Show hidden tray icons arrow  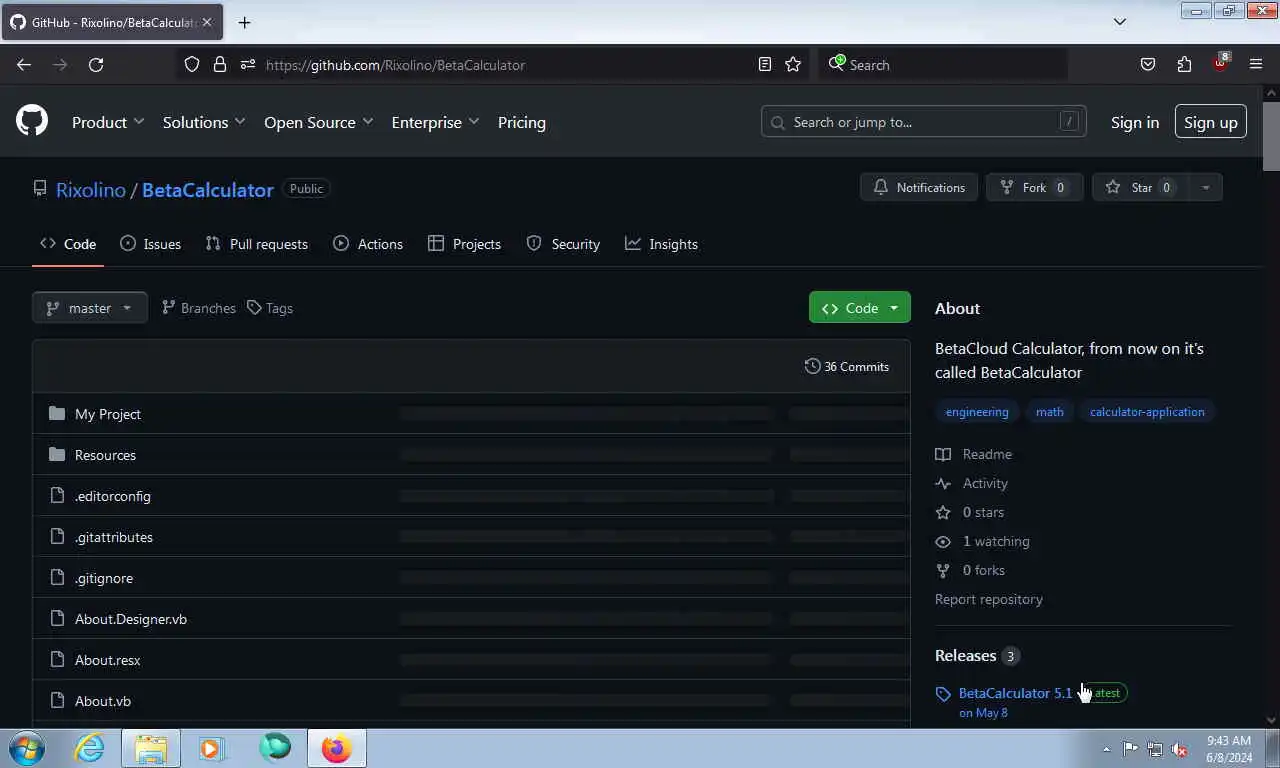(1106, 749)
